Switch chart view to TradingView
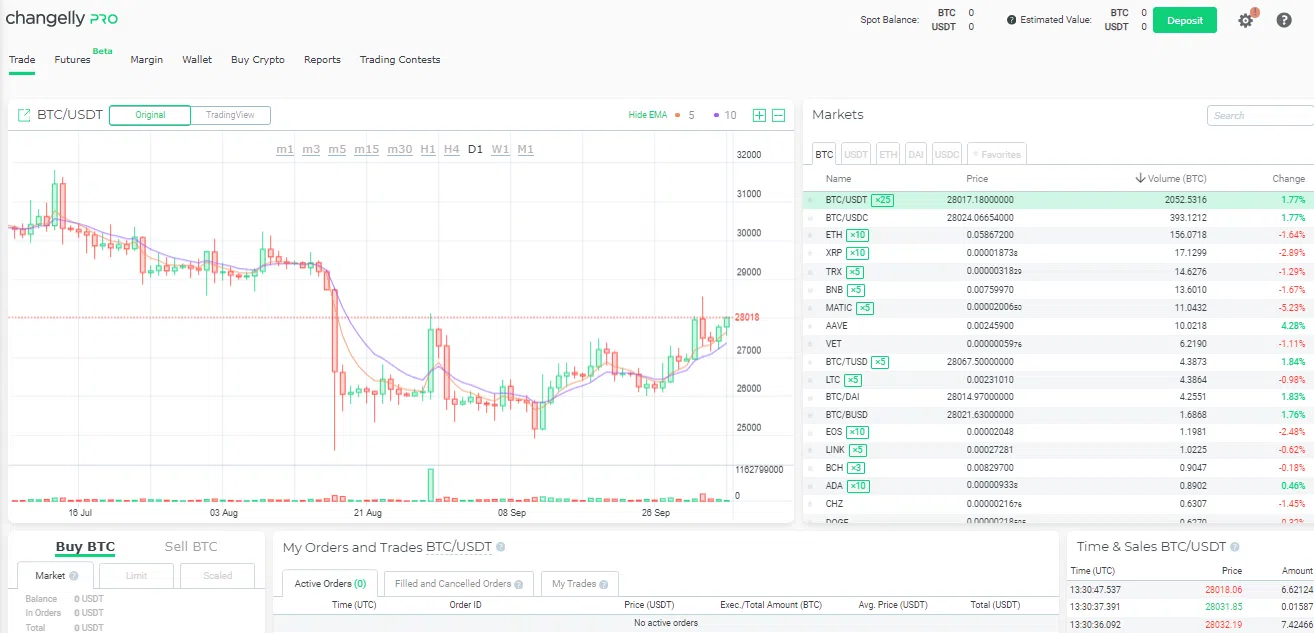 [x=230, y=115]
